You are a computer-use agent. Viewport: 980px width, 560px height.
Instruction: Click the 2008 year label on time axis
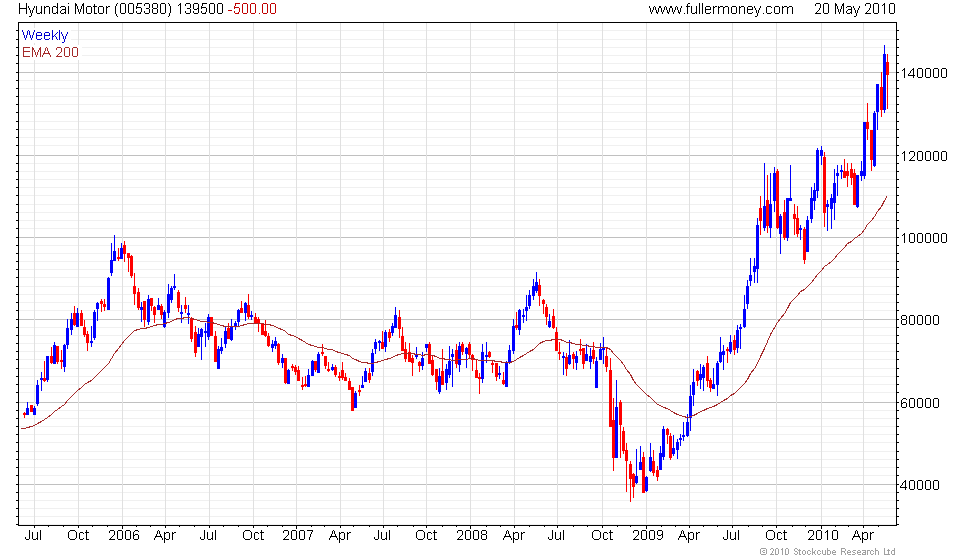tap(472, 536)
